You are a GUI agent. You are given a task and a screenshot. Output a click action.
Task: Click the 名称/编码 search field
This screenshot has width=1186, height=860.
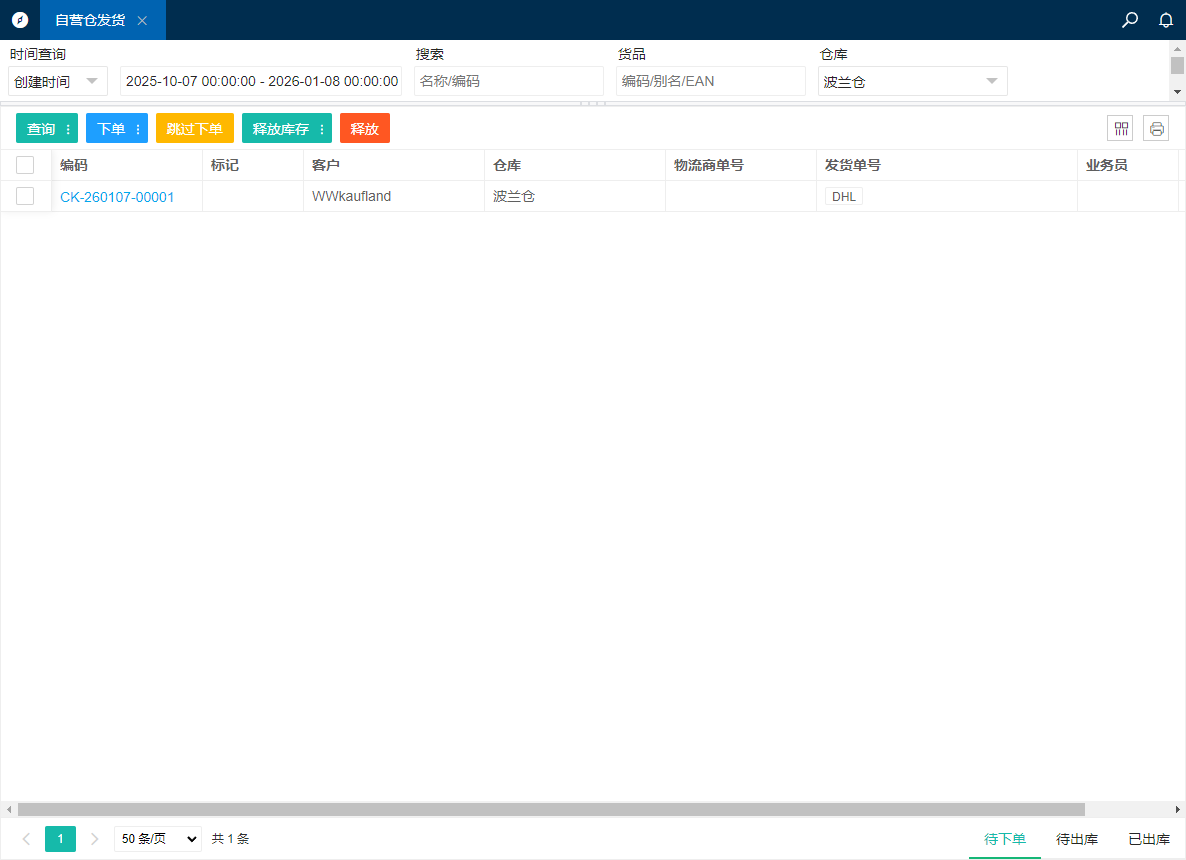[x=509, y=81]
